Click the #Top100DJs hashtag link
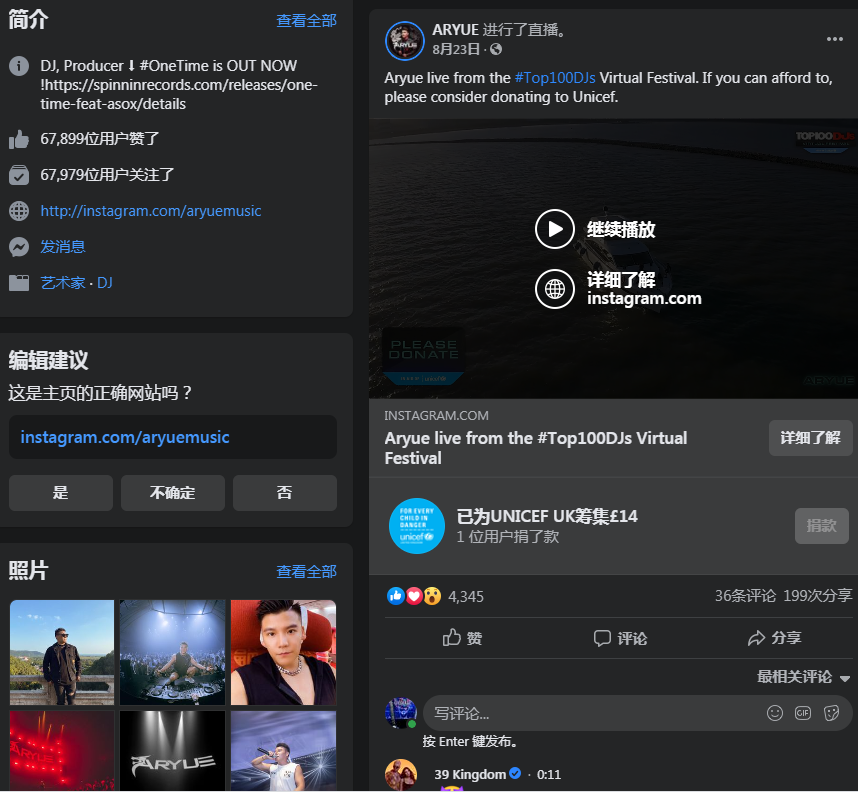Screen dimensions: 858x795 [555, 78]
